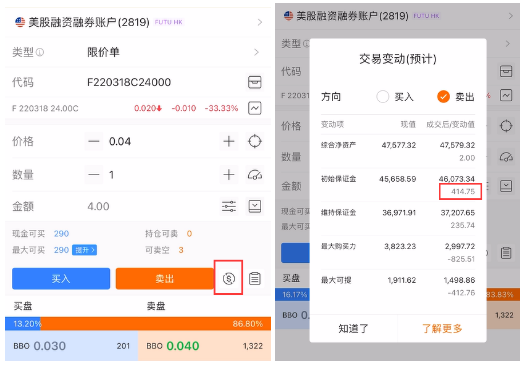Tap account chevron in right panel behind dialog
The width and height of the screenshot is (525, 367).
511,16
